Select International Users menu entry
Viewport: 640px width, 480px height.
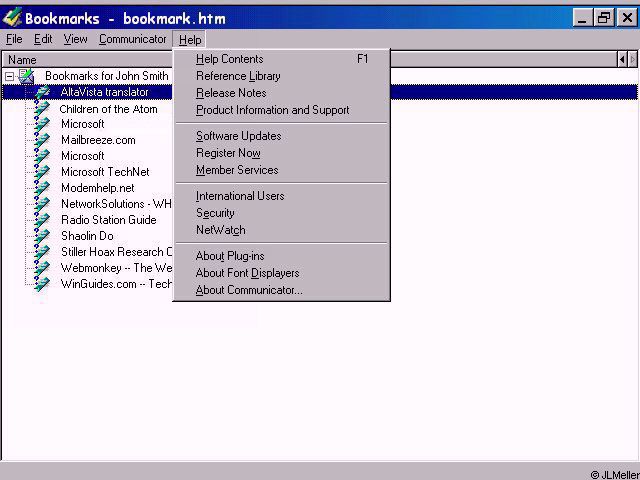pos(282,196)
